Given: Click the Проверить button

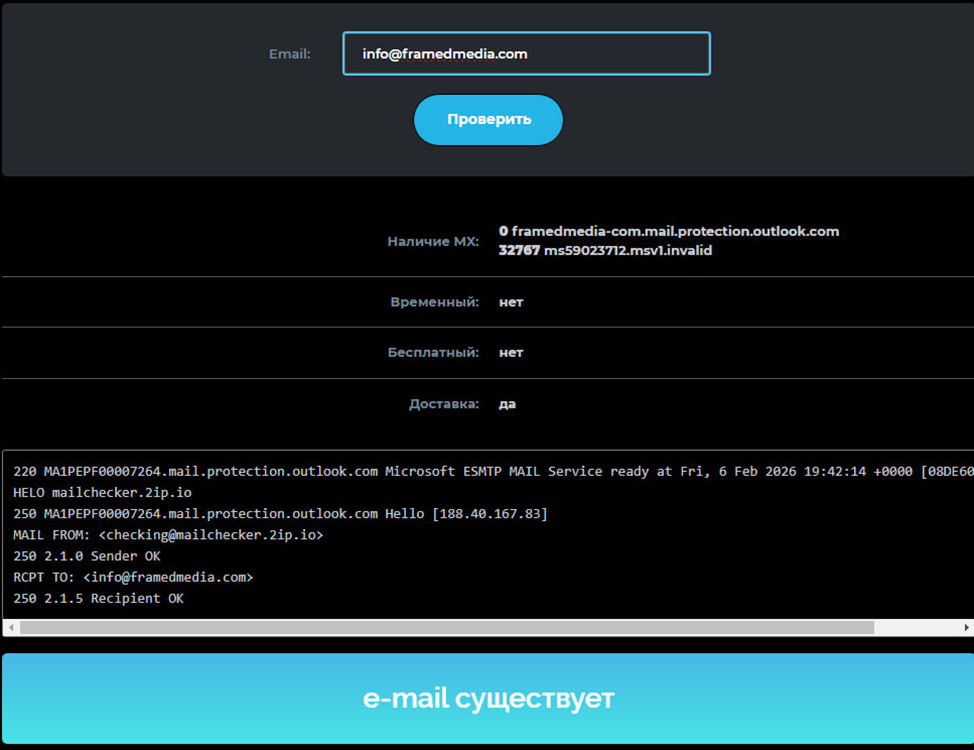Looking at the screenshot, I should coord(488,119).
